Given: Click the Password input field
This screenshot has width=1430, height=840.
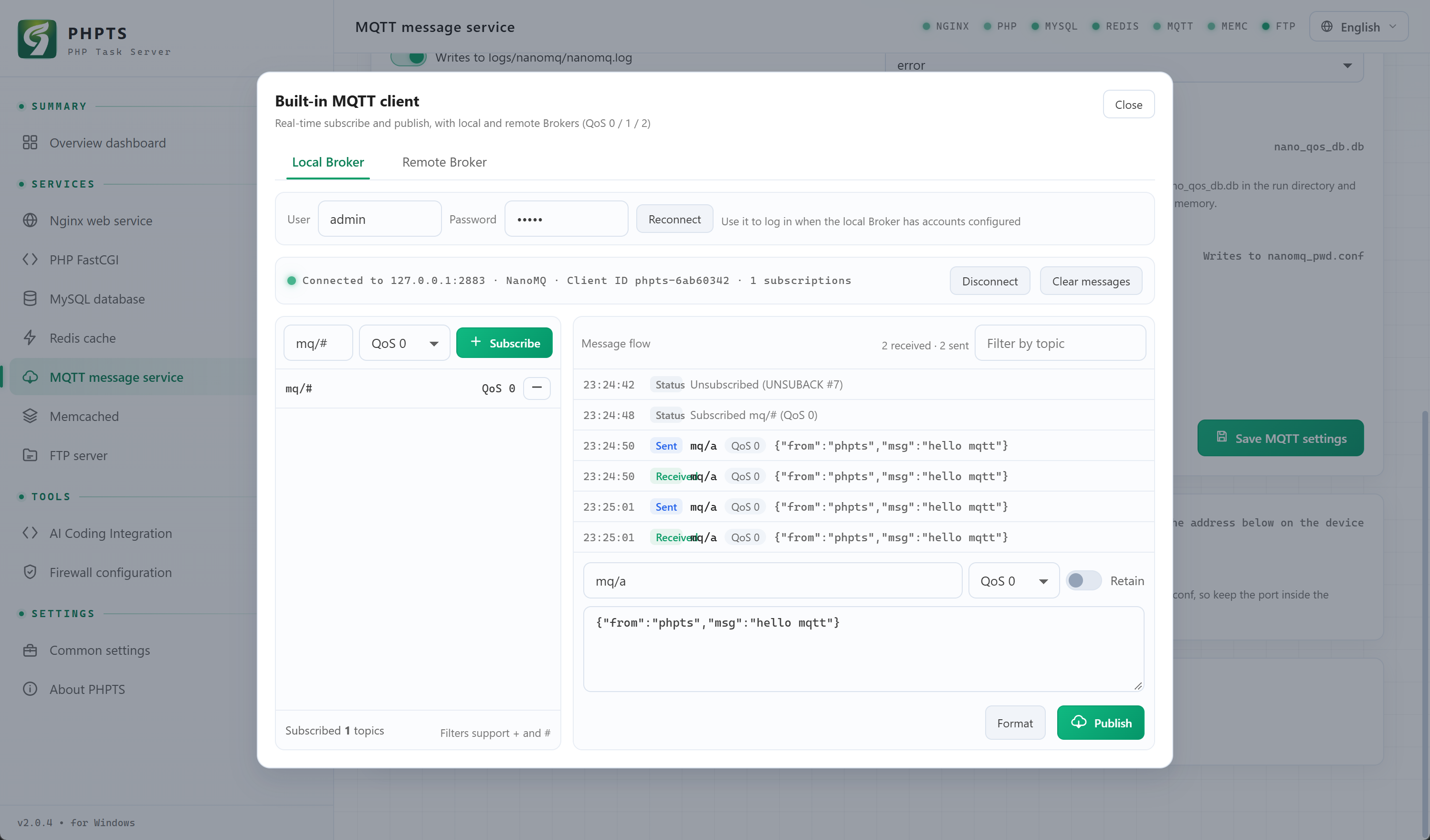Looking at the screenshot, I should [567, 219].
